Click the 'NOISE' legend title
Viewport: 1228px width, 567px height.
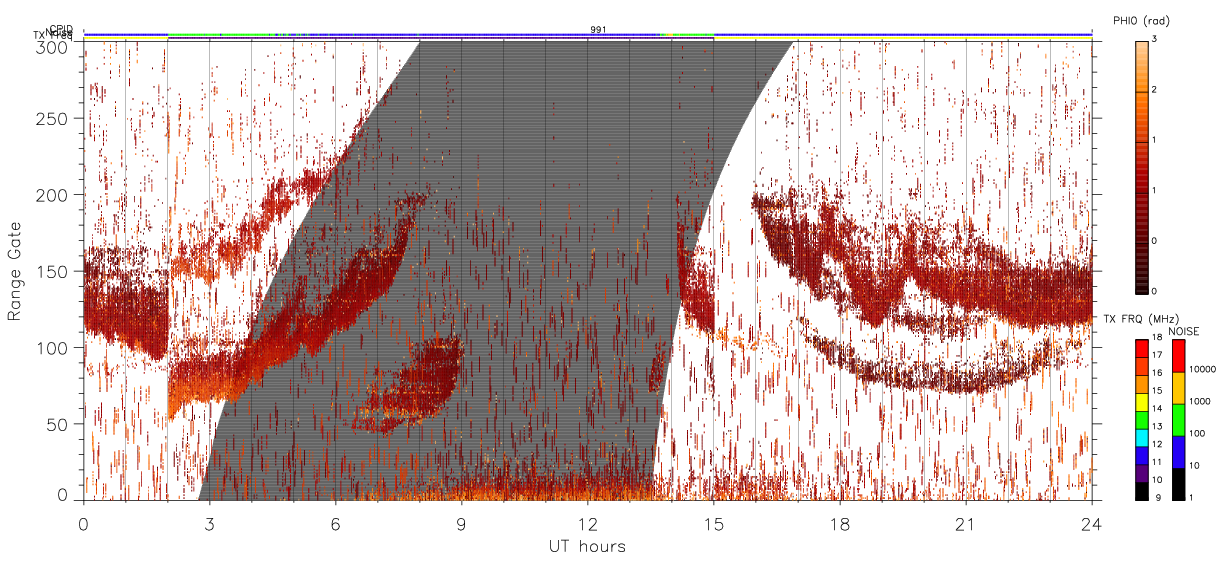[x=1184, y=330]
